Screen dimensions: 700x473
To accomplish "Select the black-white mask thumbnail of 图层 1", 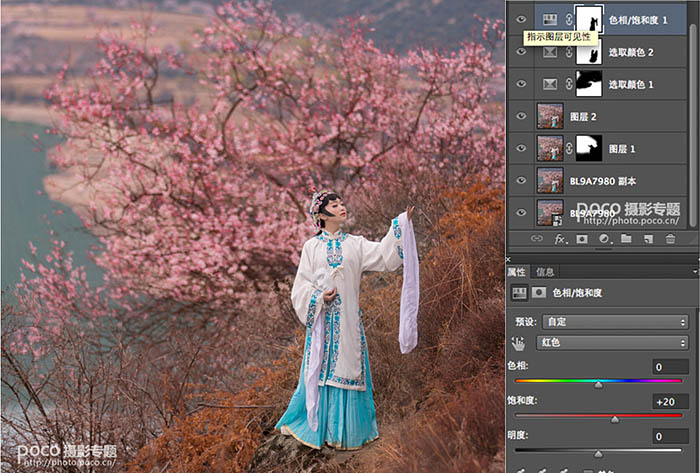I will pos(589,148).
